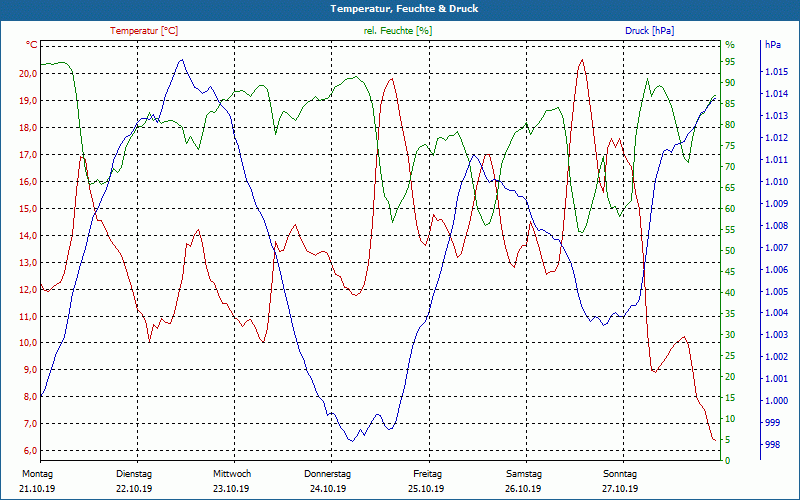This screenshot has height=500, width=800.
Task: Click the 95 humidity axis value
Action: [730, 62]
